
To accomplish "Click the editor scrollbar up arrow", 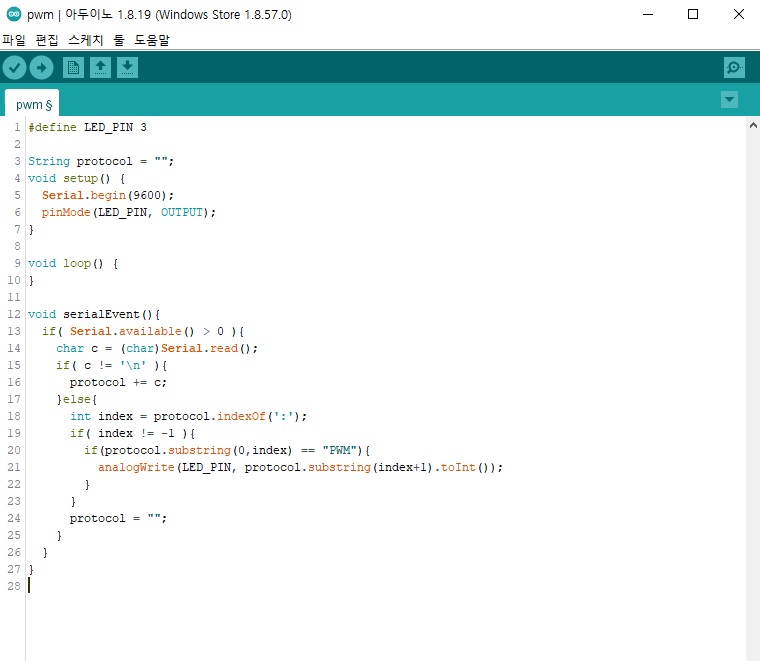I will point(753,126).
